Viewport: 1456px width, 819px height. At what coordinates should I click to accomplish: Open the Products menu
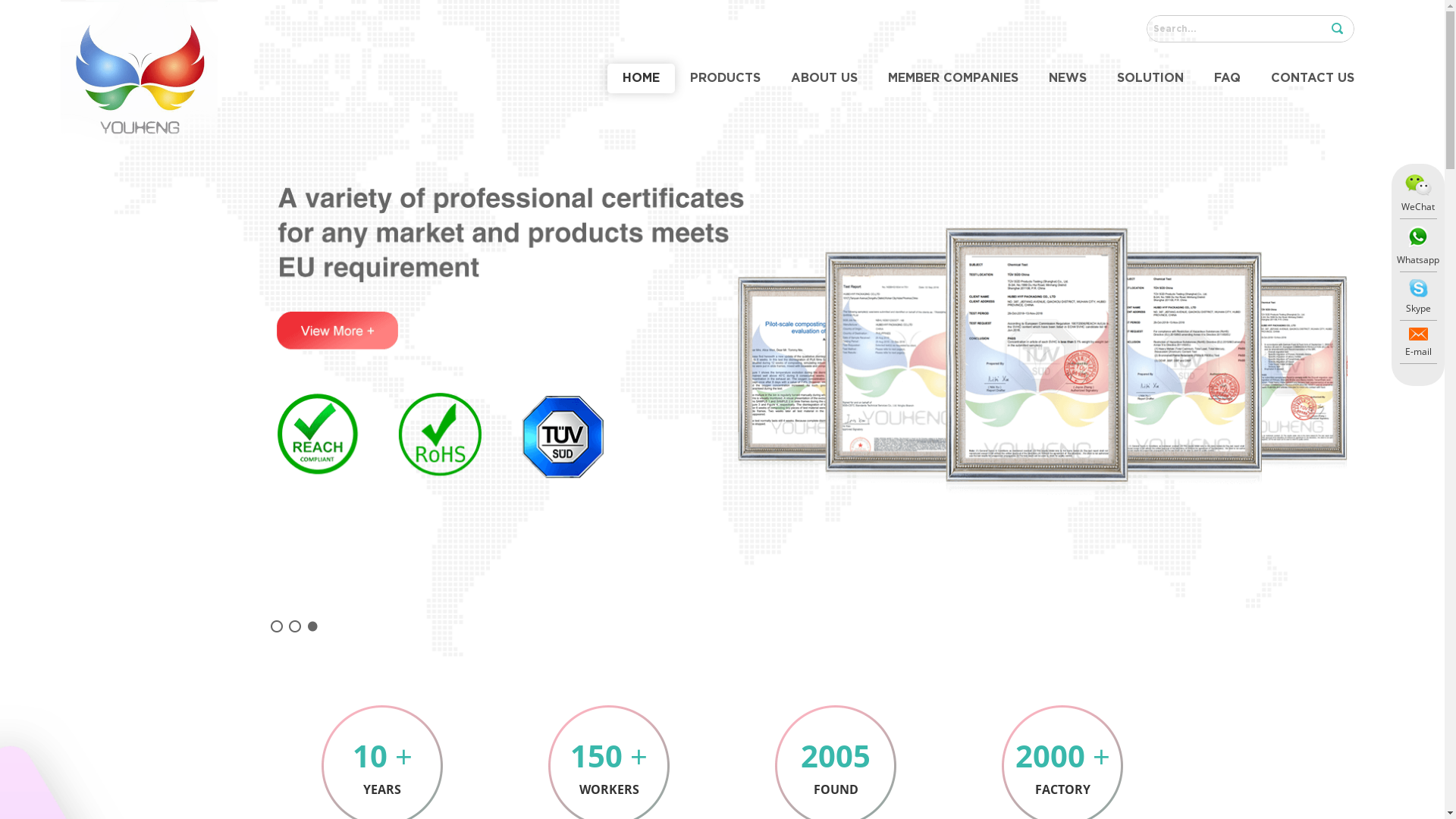tap(725, 78)
